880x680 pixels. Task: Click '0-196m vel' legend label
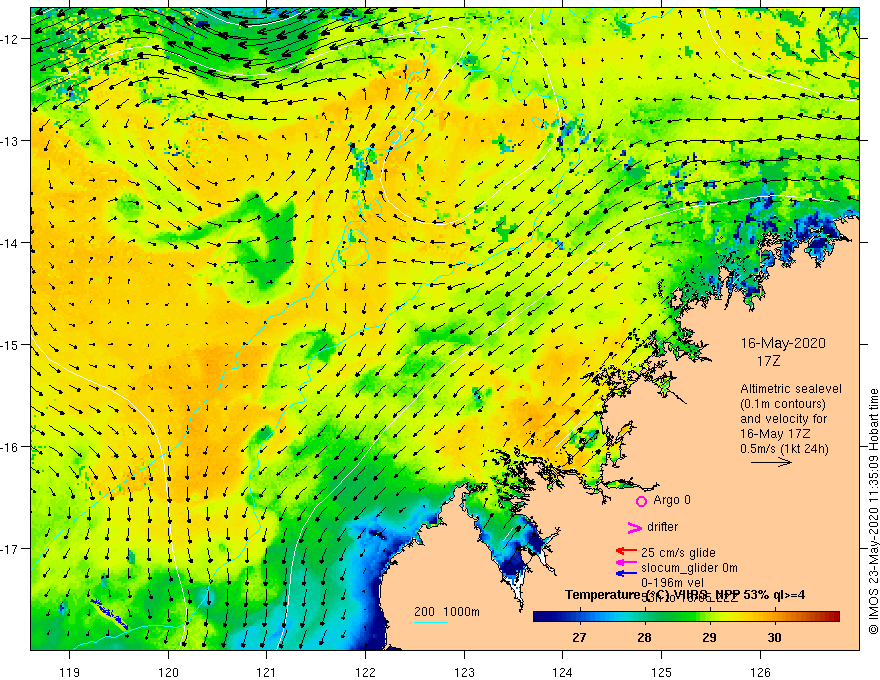[672, 583]
